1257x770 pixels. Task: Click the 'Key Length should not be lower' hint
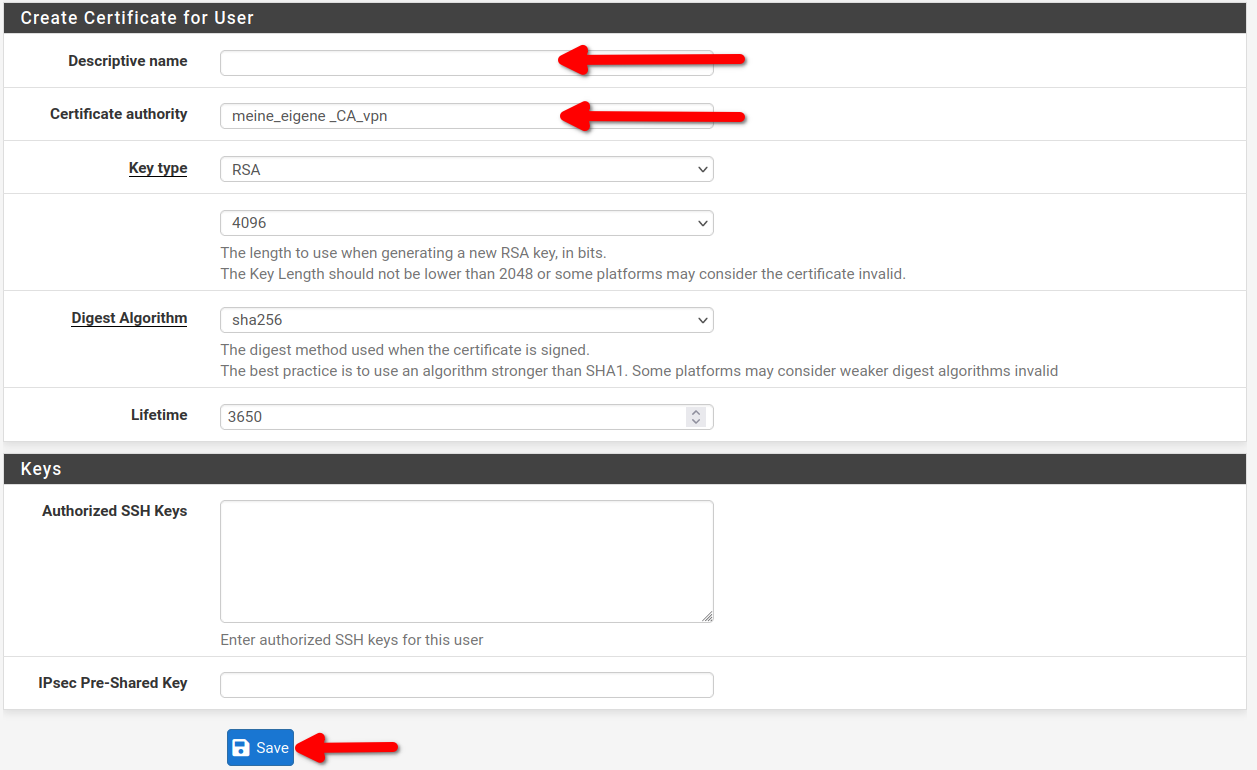point(563,274)
